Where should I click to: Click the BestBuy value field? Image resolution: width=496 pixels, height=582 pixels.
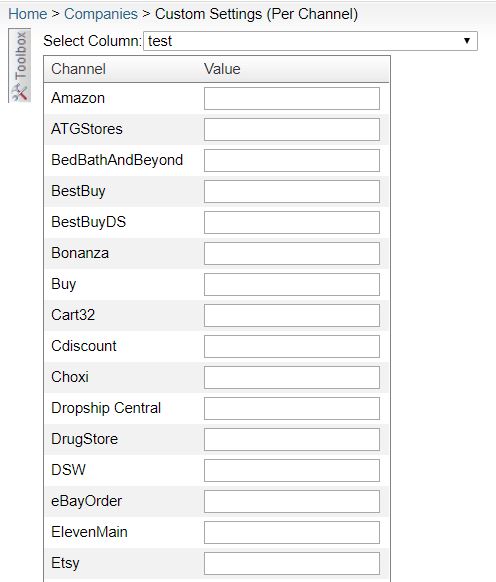(x=292, y=192)
